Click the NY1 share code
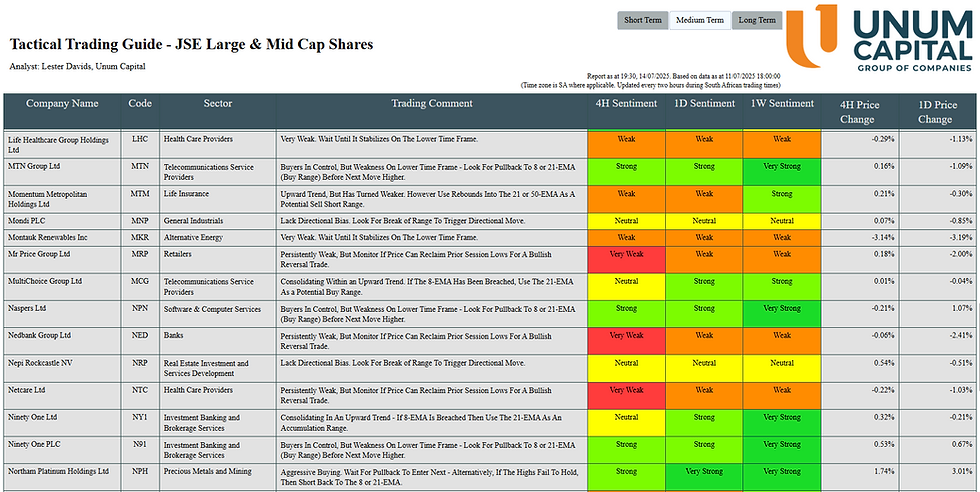Viewport: 980px width, 492px height. click(140, 418)
